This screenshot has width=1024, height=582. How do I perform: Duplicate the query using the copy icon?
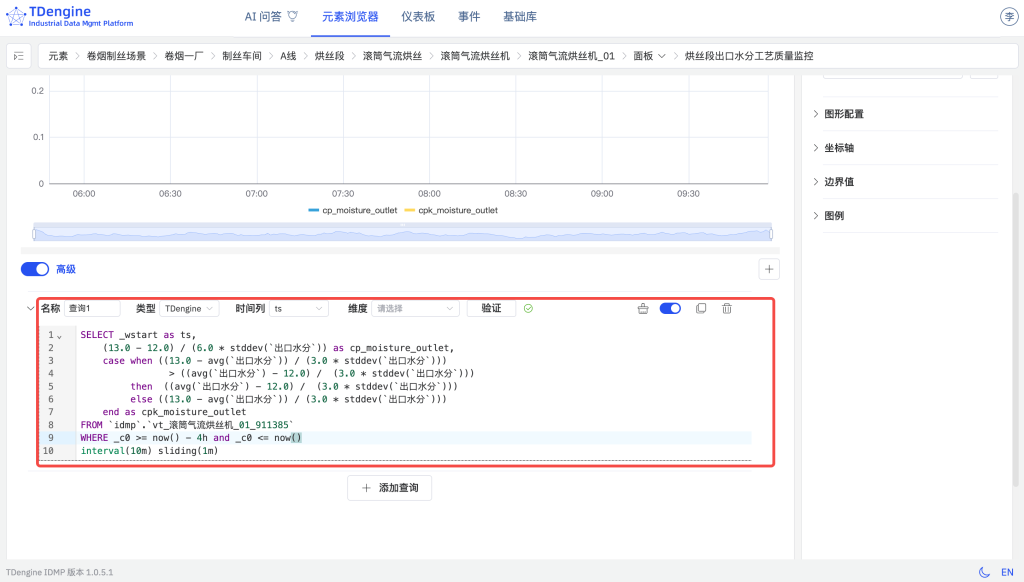tap(702, 308)
